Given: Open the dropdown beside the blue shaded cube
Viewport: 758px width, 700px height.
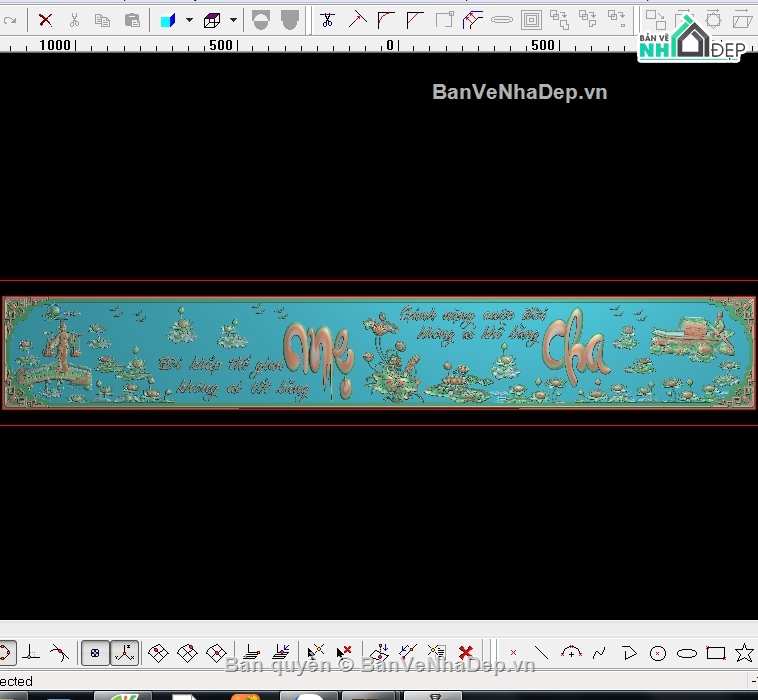Looking at the screenshot, I should (189, 20).
